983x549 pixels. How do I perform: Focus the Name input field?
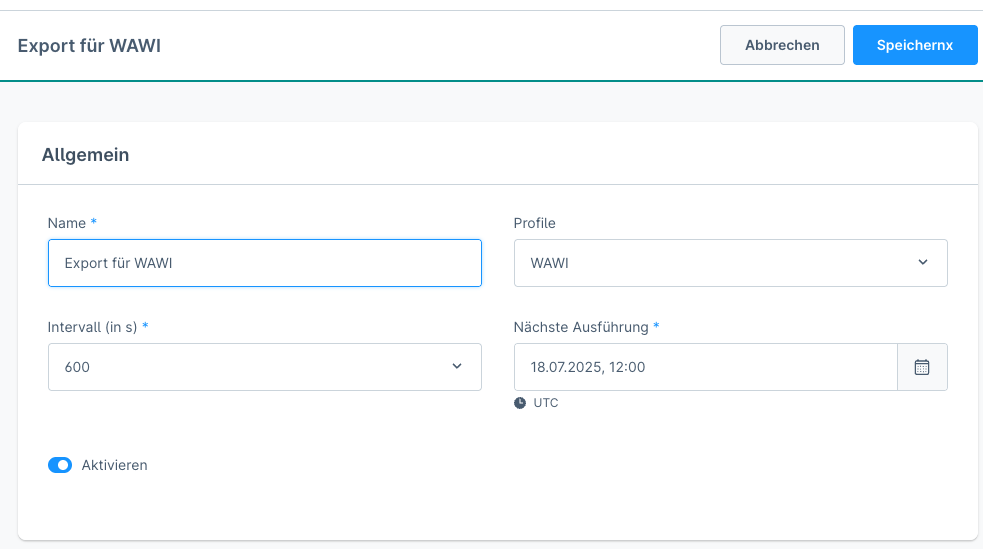pyautogui.click(x=264, y=263)
